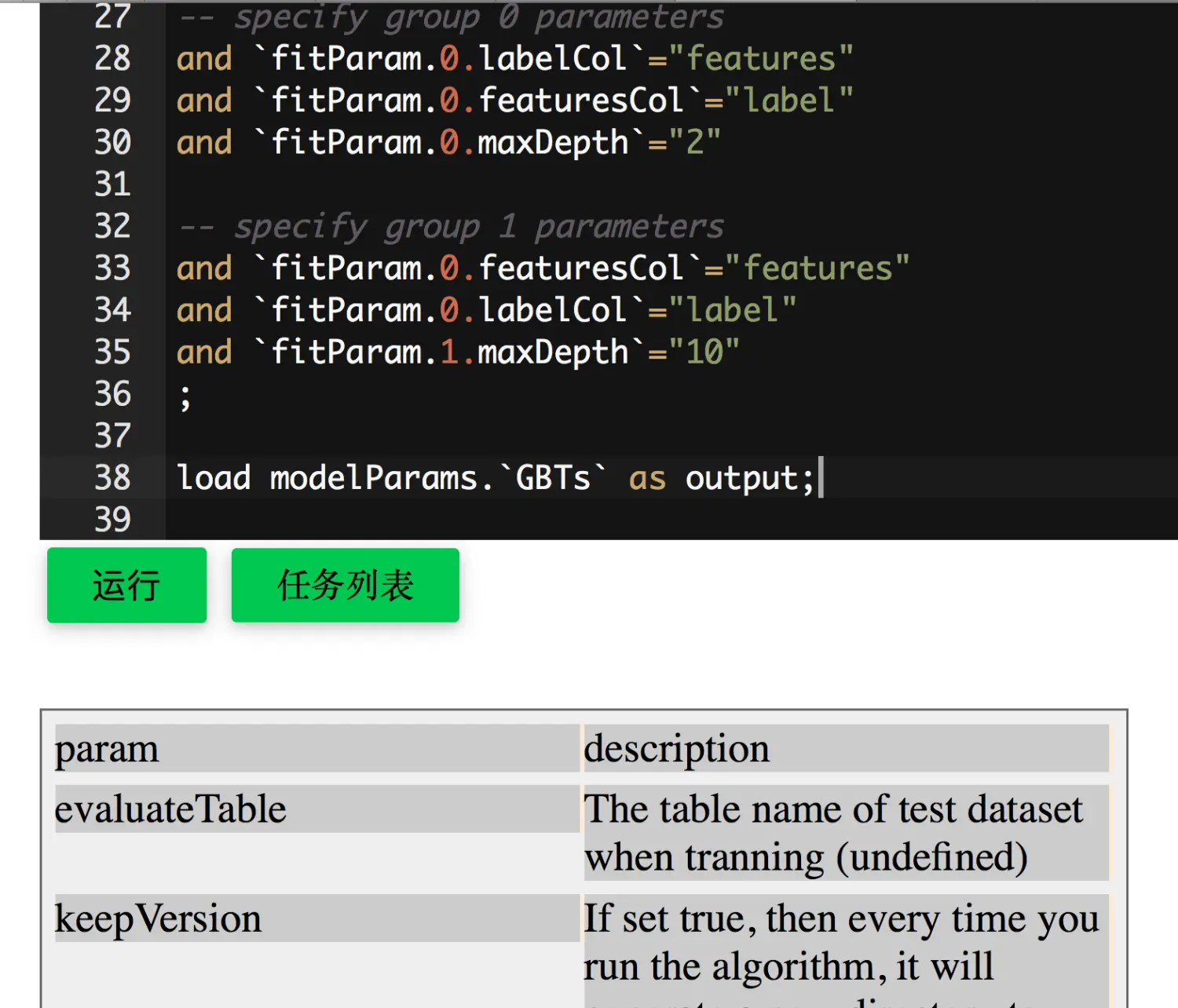Click the green 运行 run button
Viewport: 1178px width, 1008px height.
tap(126, 585)
